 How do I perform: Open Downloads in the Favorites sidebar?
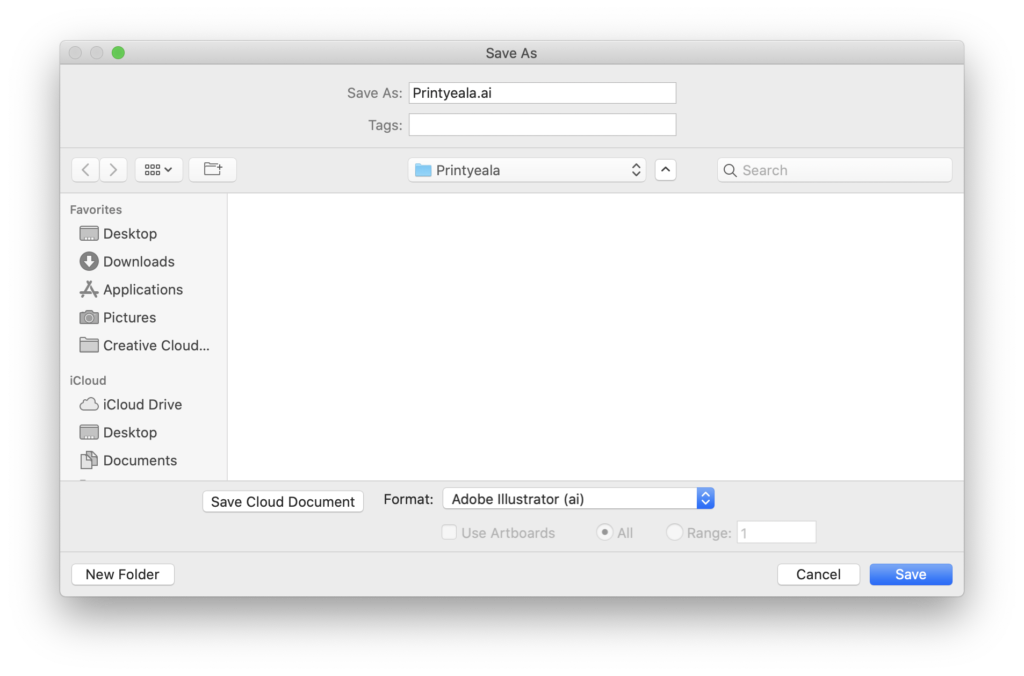pos(138,262)
